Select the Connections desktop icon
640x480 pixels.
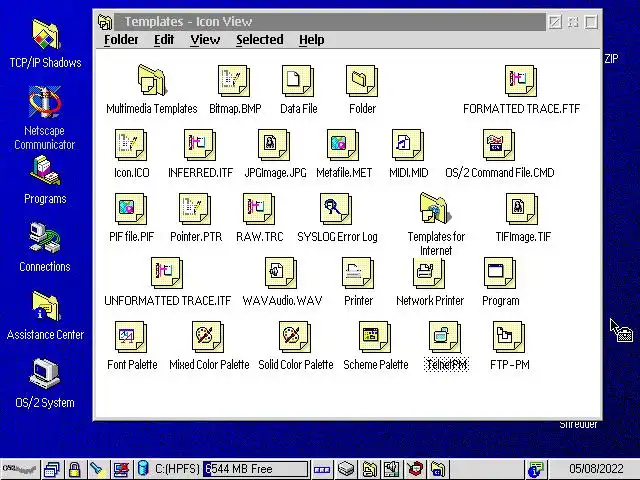coord(45,238)
